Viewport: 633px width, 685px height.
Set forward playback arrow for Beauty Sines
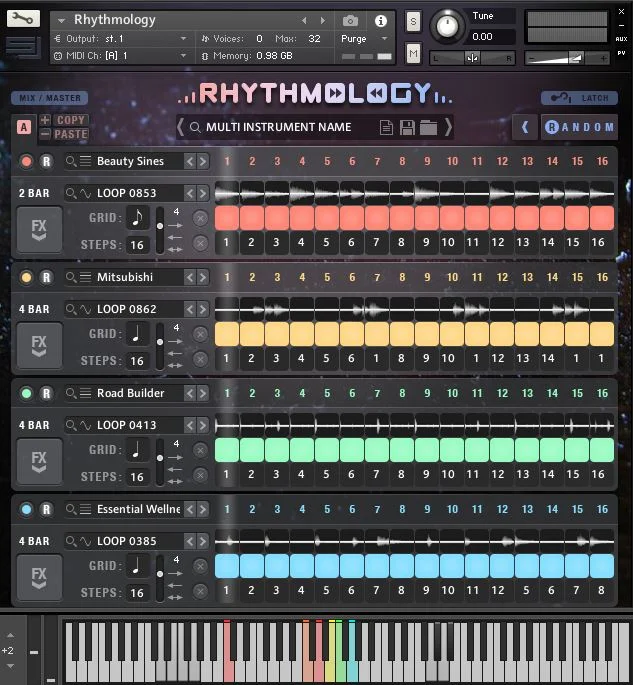(x=175, y=225)
